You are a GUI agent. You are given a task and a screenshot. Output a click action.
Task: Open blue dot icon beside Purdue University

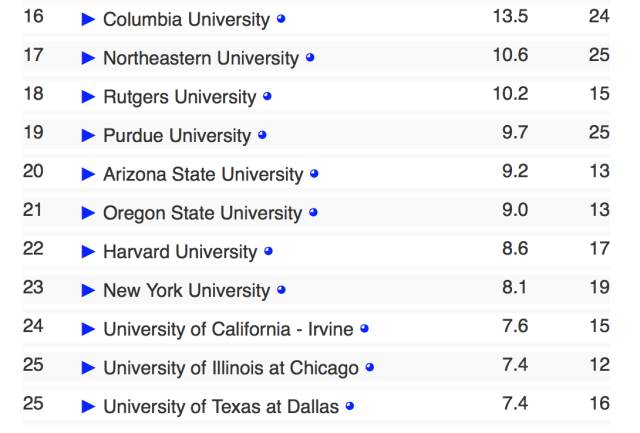262,135
